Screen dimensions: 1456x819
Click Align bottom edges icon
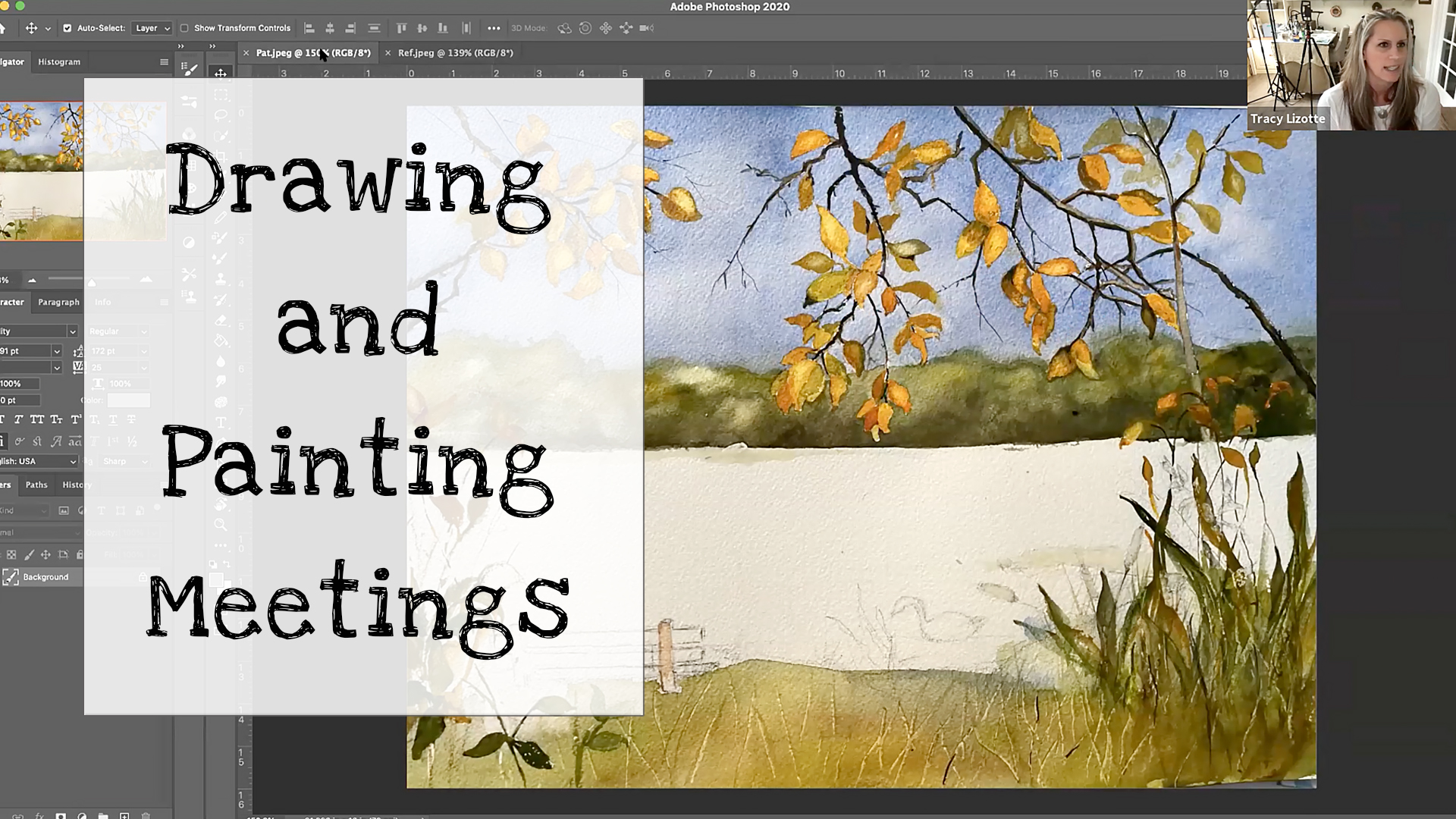pyautogui.click(x=443, y=28)
